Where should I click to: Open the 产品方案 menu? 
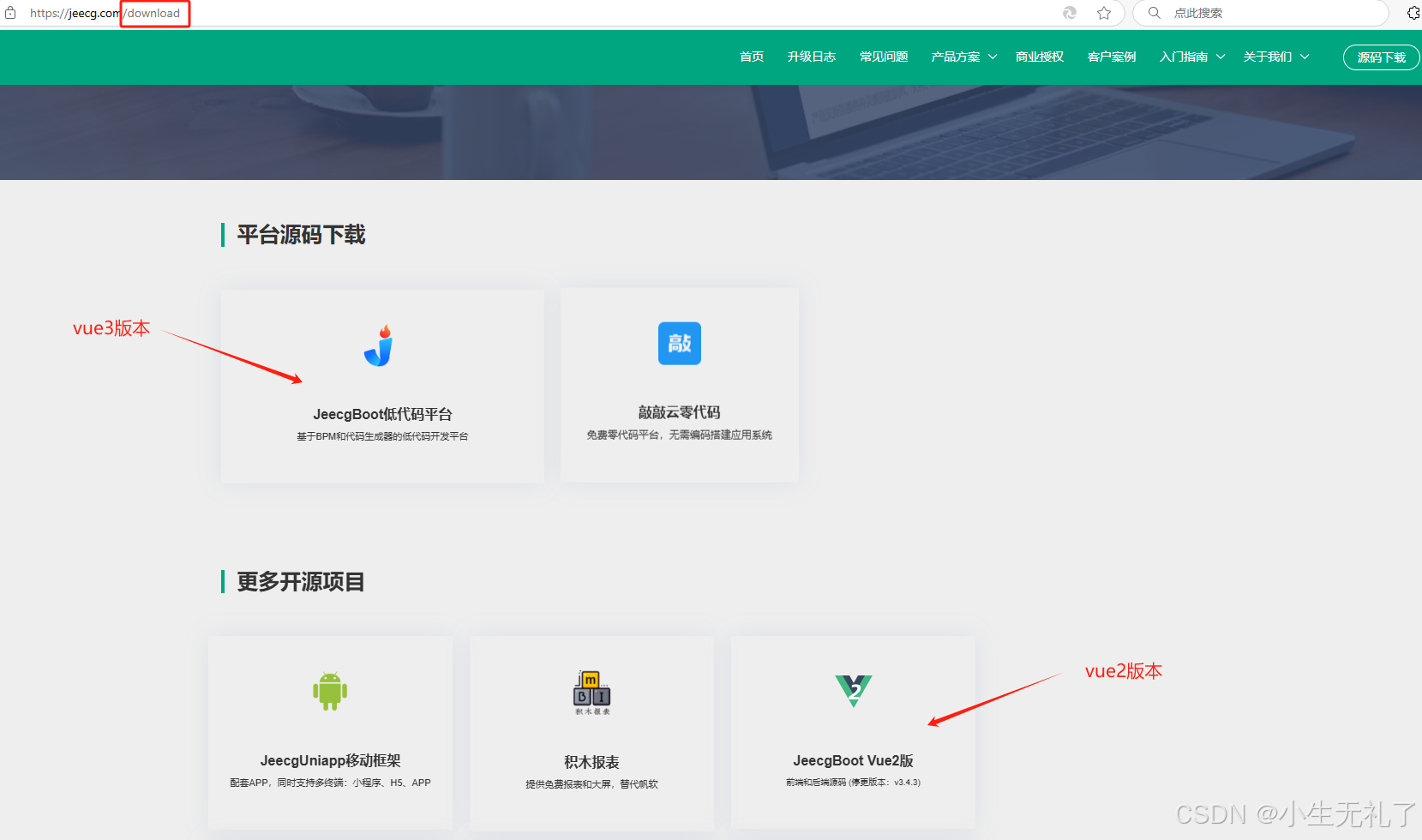(956, 57)
